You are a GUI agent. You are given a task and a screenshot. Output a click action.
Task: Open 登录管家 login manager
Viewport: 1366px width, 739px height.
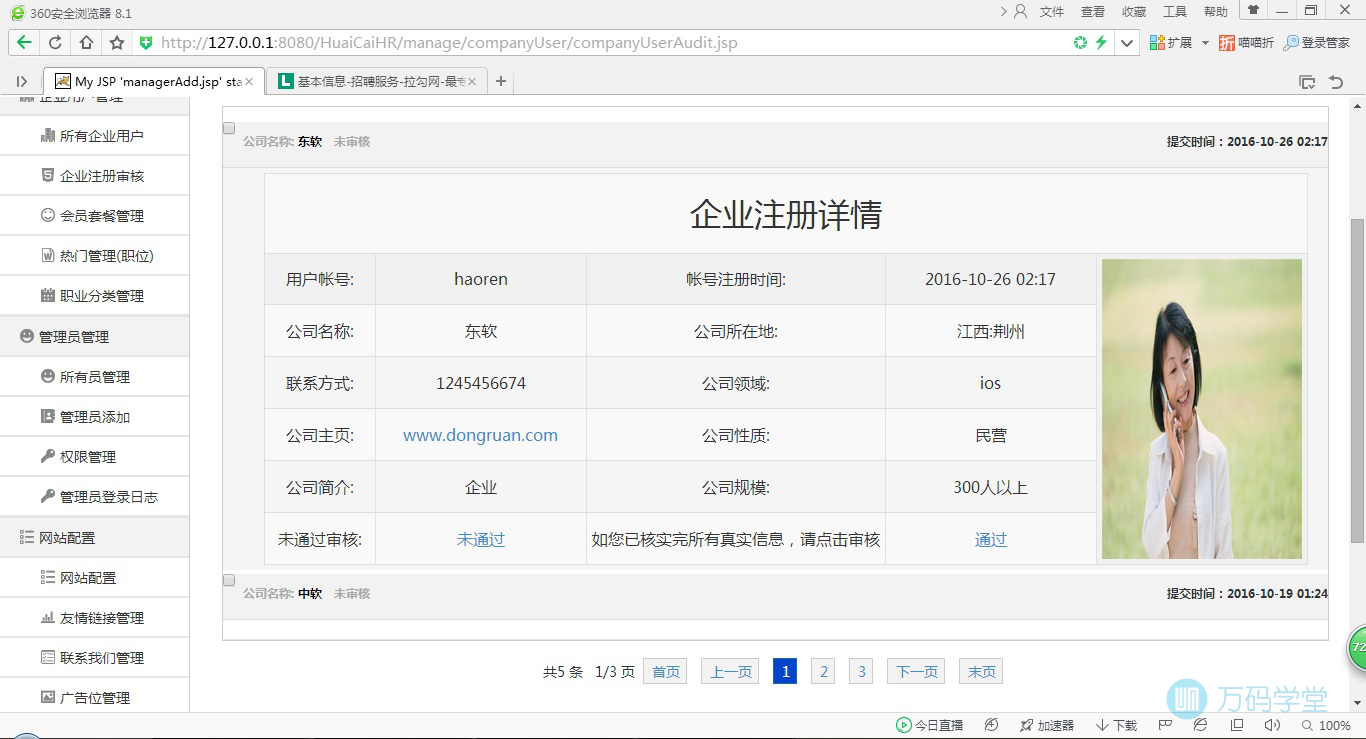click(x=1317, y=43)
